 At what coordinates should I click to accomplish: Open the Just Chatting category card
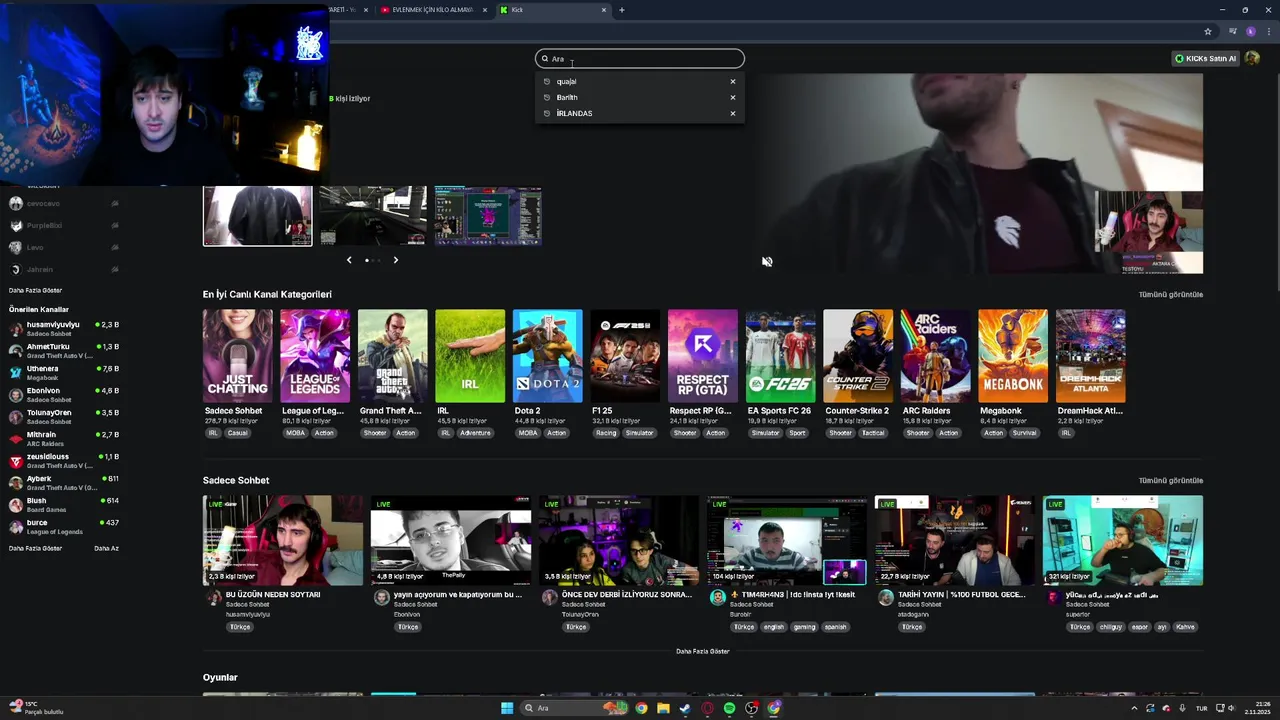pyautogui.click(x=238, y=356)
